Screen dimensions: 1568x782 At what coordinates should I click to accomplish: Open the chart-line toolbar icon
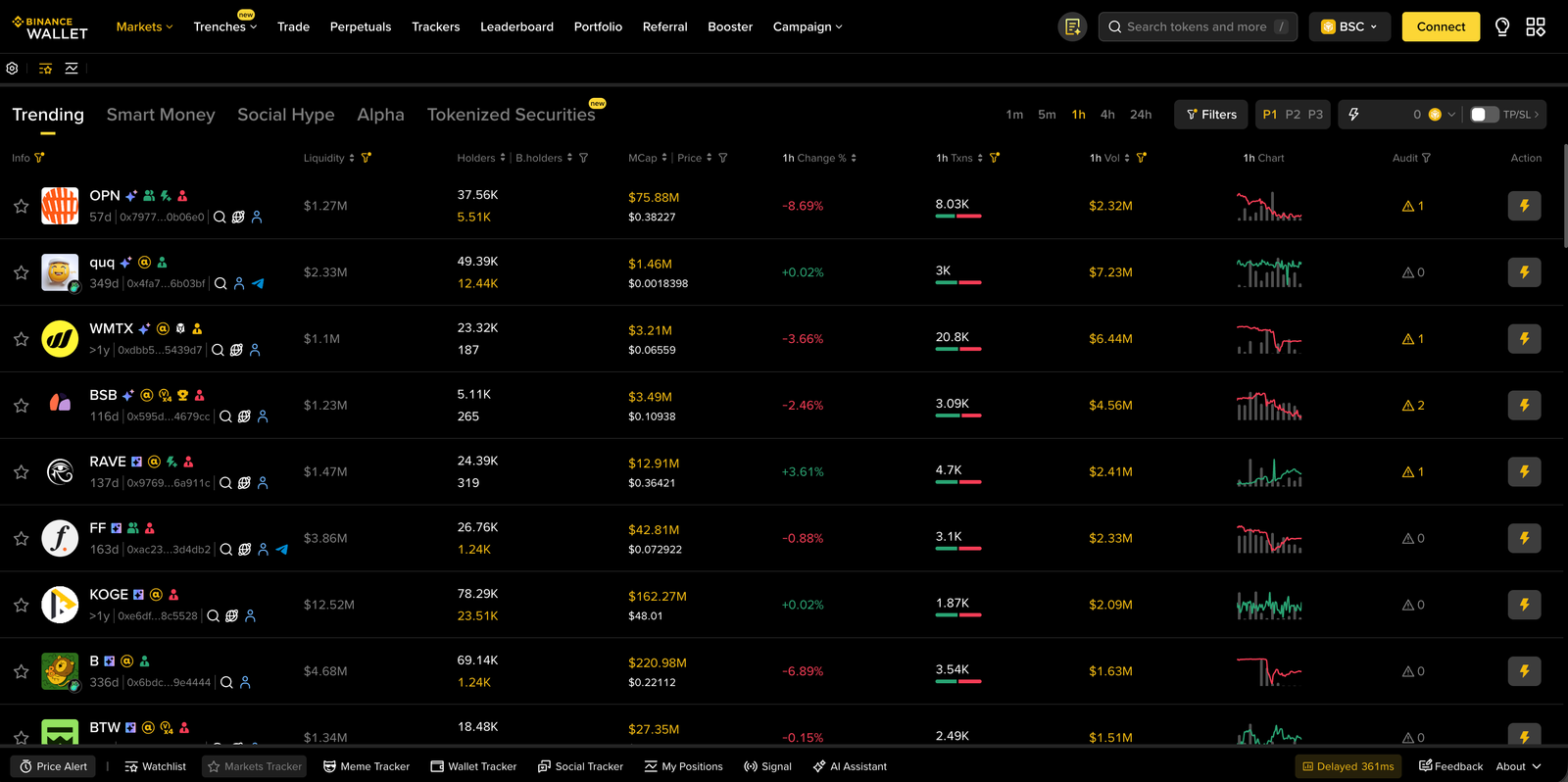72,69
